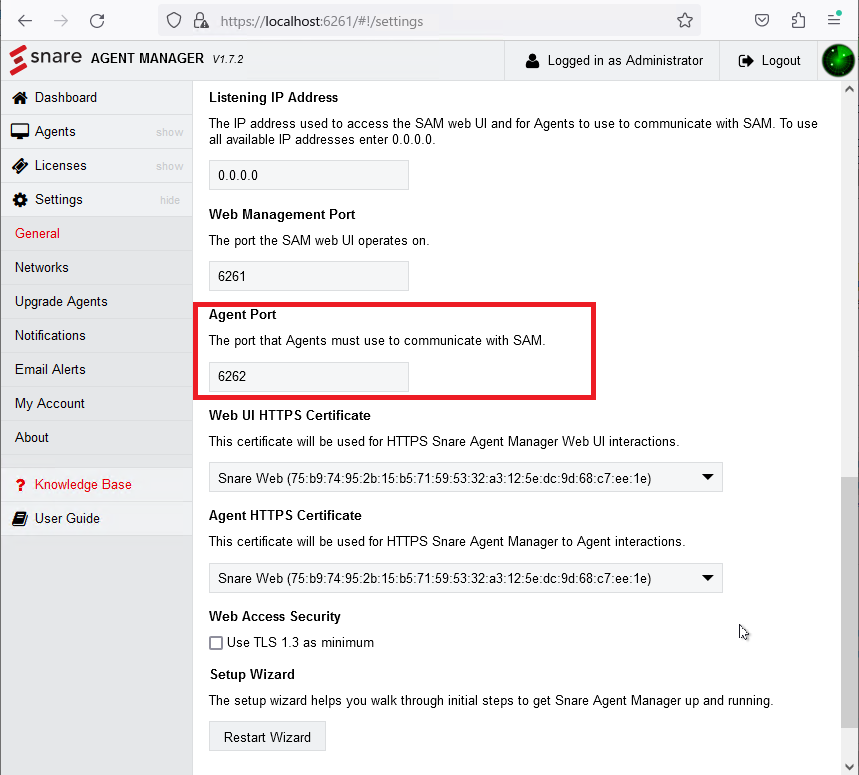
Task: Open the Agent HTTPS Certificate dropdown
Action: 466,578
